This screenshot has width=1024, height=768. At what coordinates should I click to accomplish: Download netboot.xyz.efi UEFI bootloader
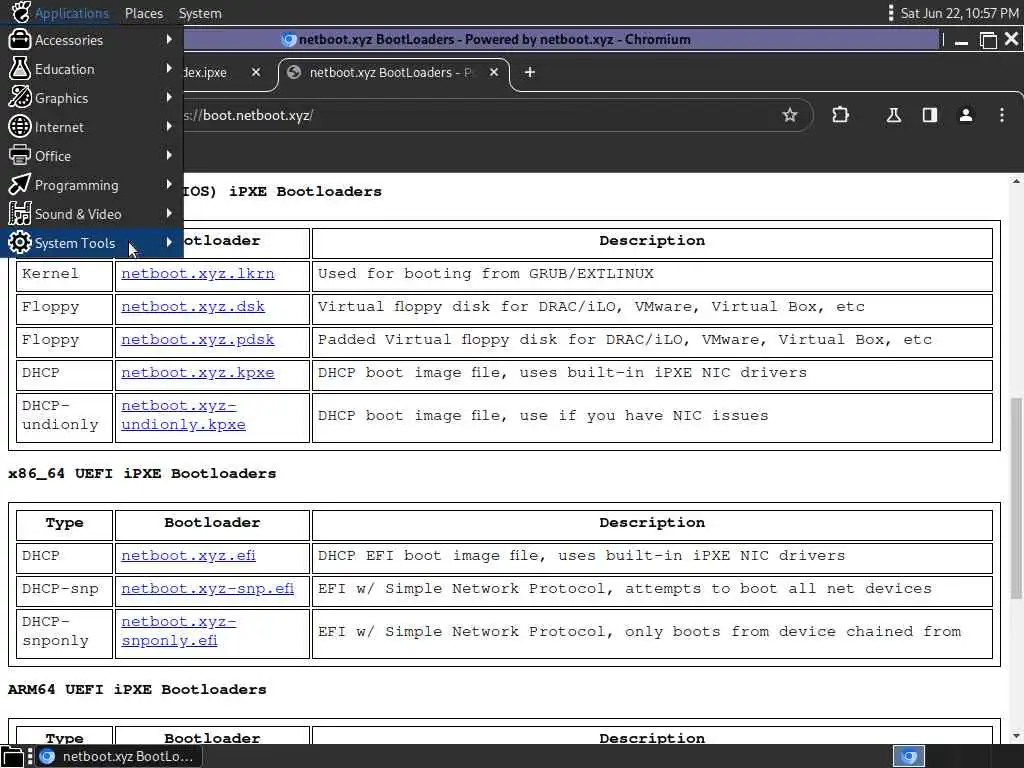pyautogui.click(x=188, y=556)
